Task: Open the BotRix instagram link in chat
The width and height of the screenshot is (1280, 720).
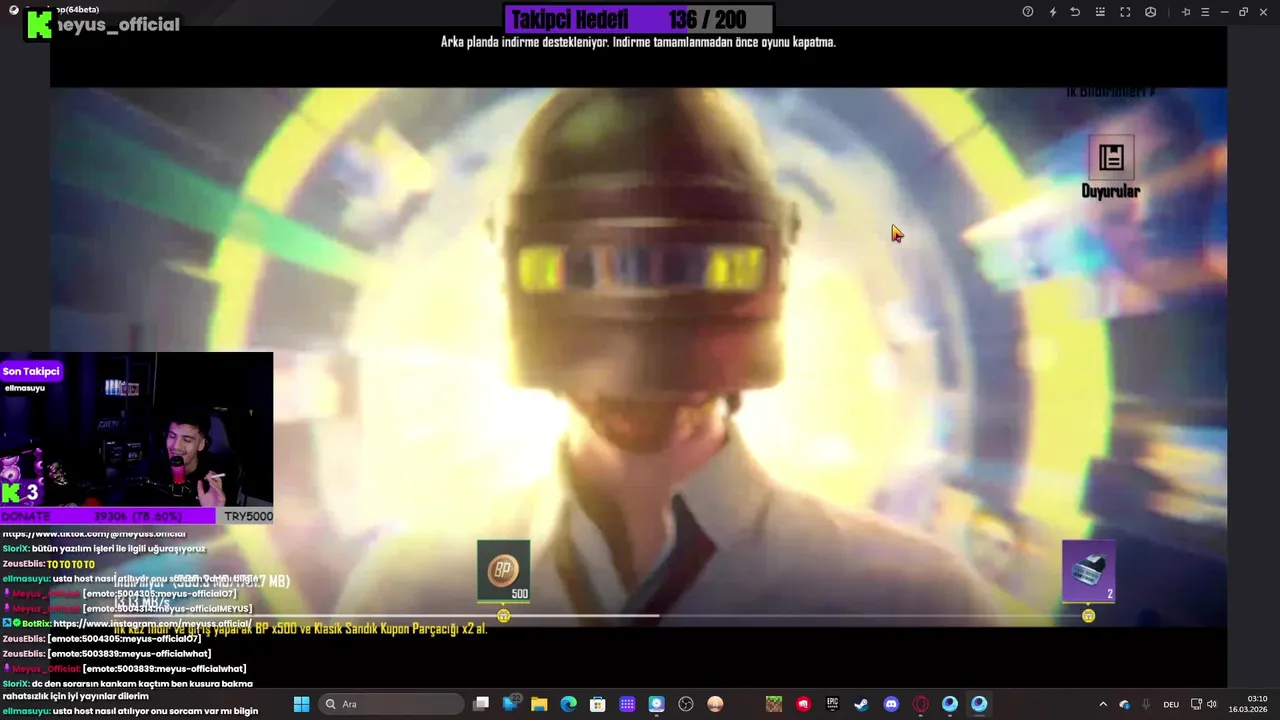Action: [x=152, y=624]
